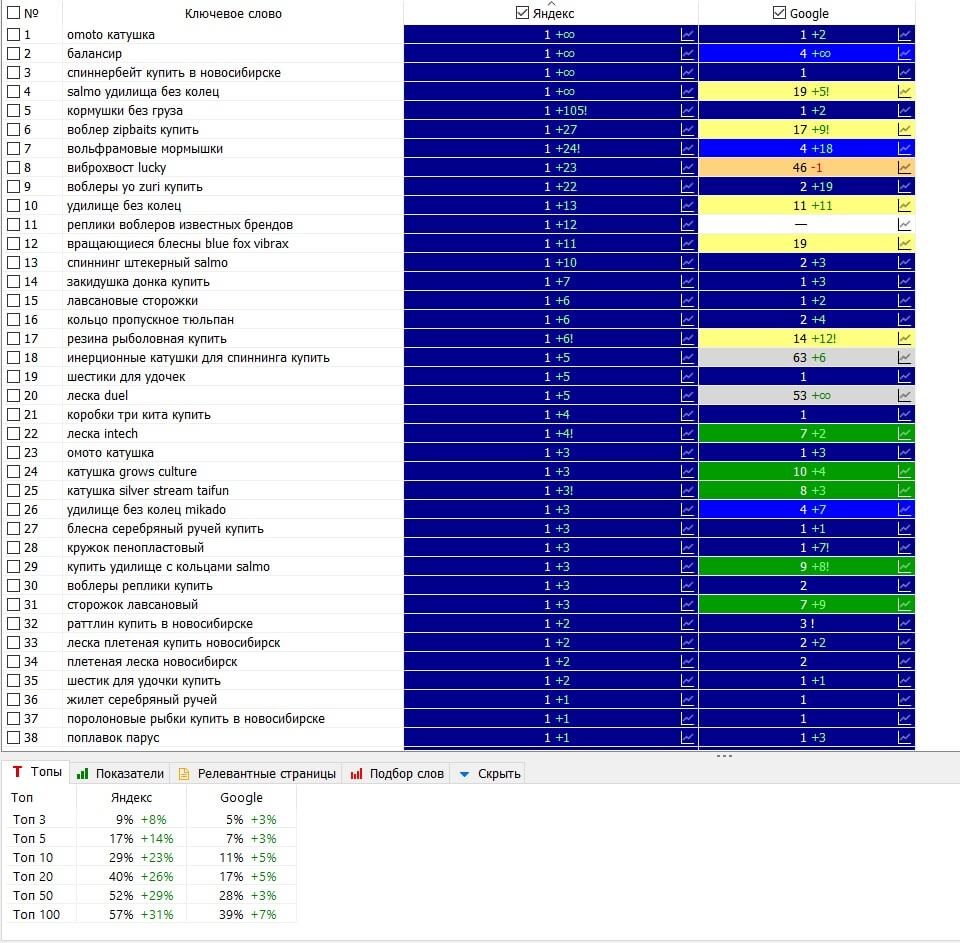Click the Топ 100 row label
Screen dimensions: 960x943
coord(37,914)
